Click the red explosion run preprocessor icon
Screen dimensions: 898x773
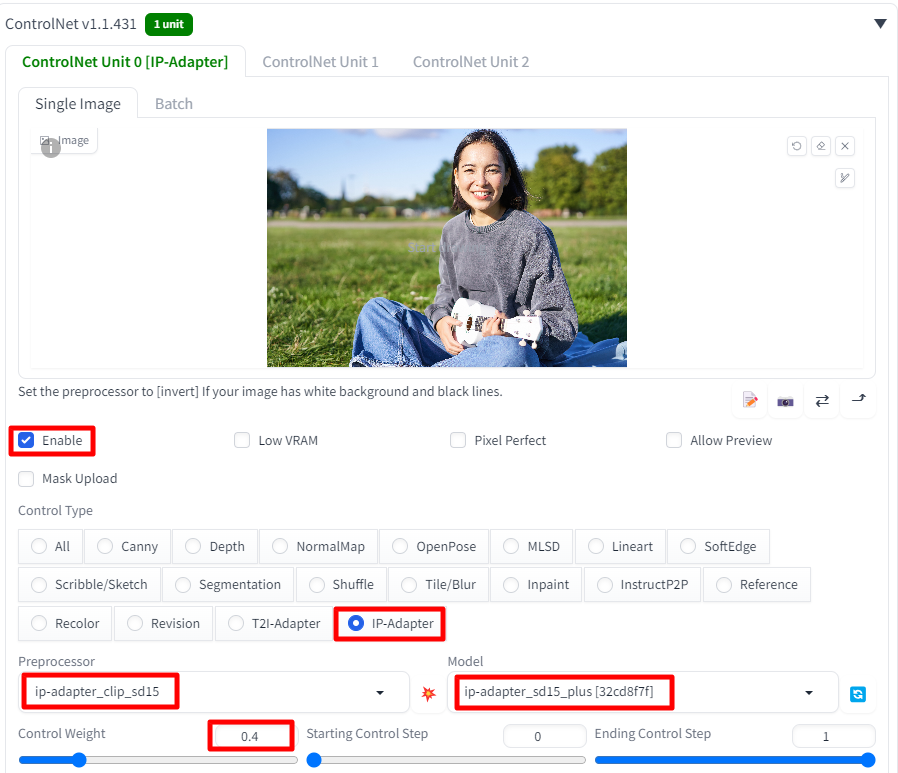(428, 693)
